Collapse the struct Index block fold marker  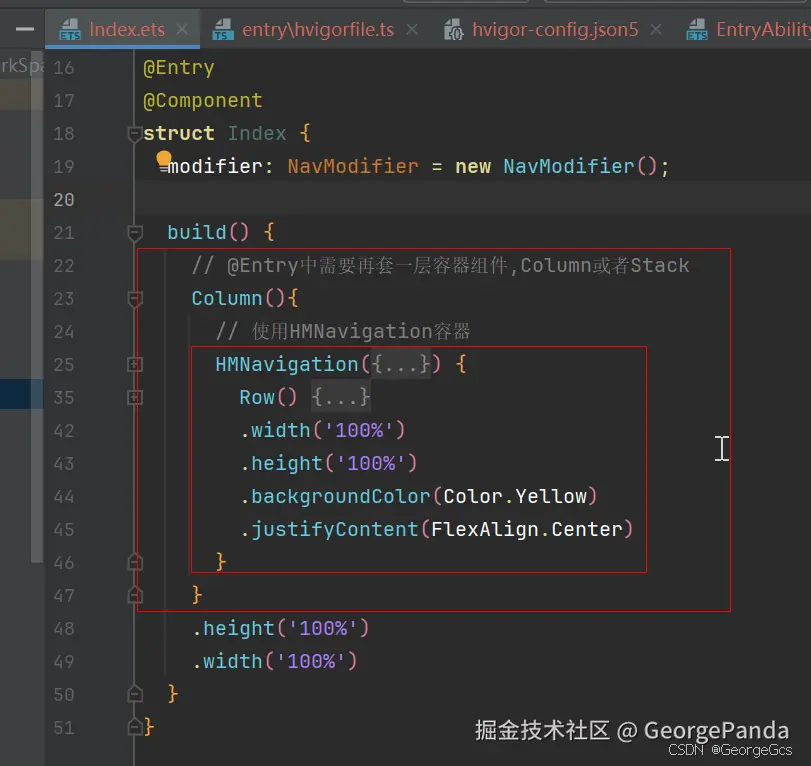[x=134, y=134]
